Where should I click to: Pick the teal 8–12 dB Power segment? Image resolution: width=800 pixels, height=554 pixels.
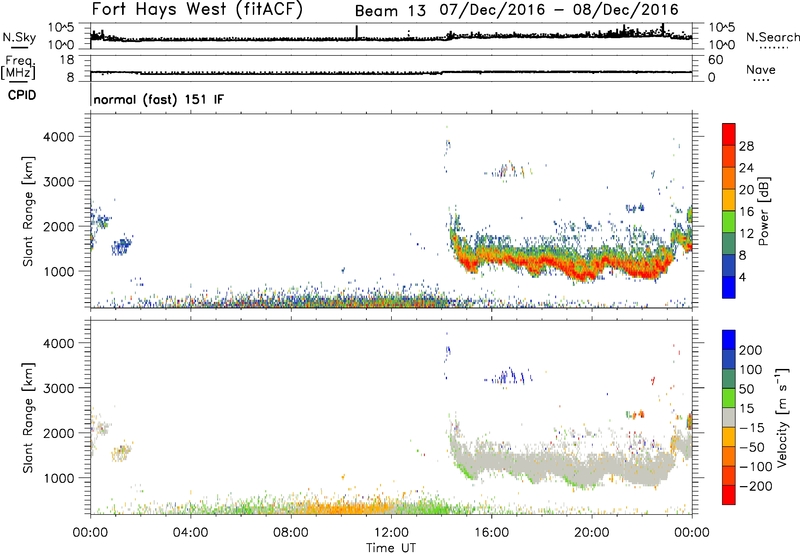729,244
